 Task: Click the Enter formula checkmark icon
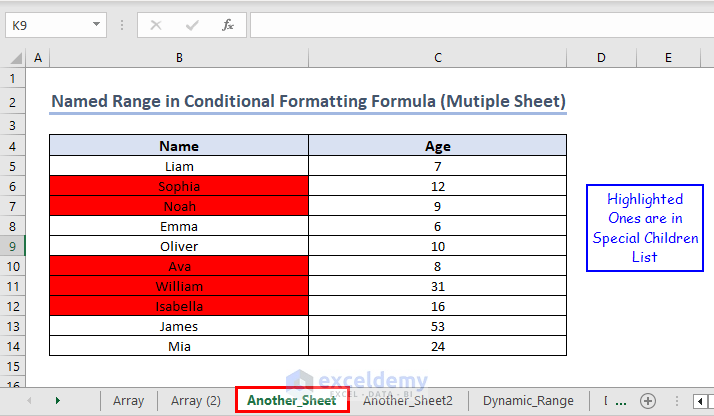pyautogui.click(x=191, y=24)
